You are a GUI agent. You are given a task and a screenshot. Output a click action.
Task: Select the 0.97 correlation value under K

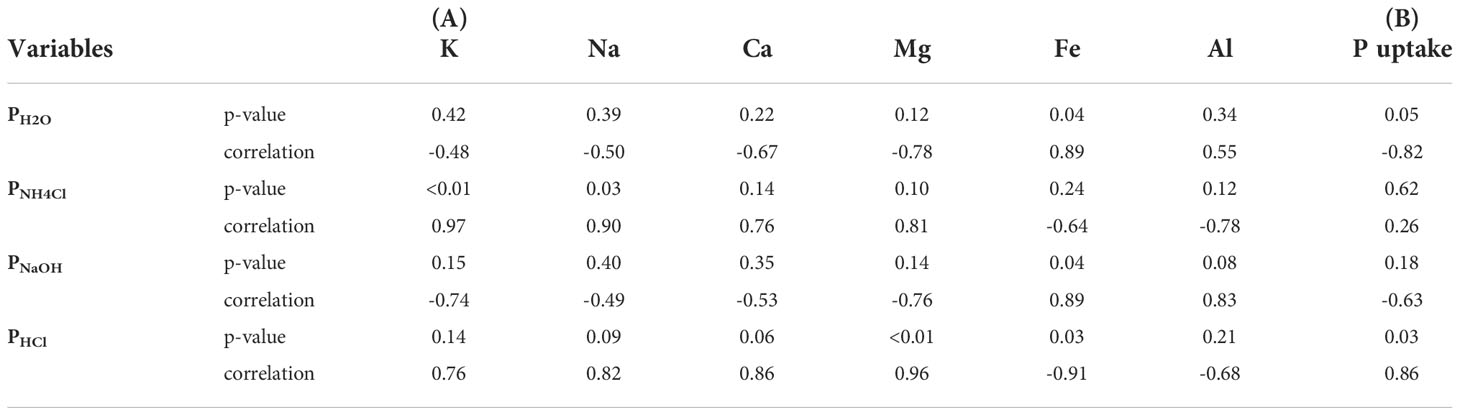pyautogui.click(x=450, y=226)
